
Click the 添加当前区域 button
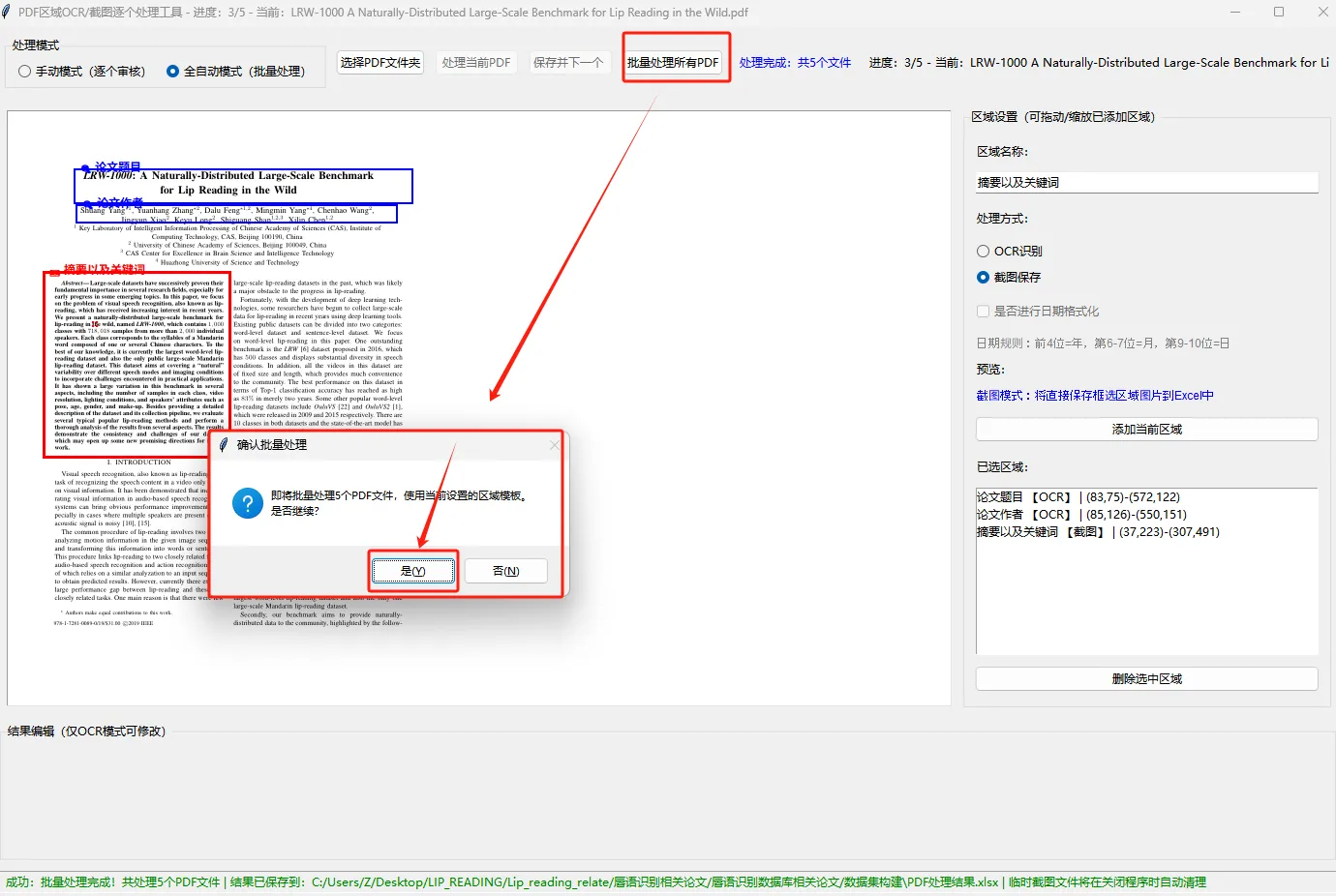[1146, 429]
